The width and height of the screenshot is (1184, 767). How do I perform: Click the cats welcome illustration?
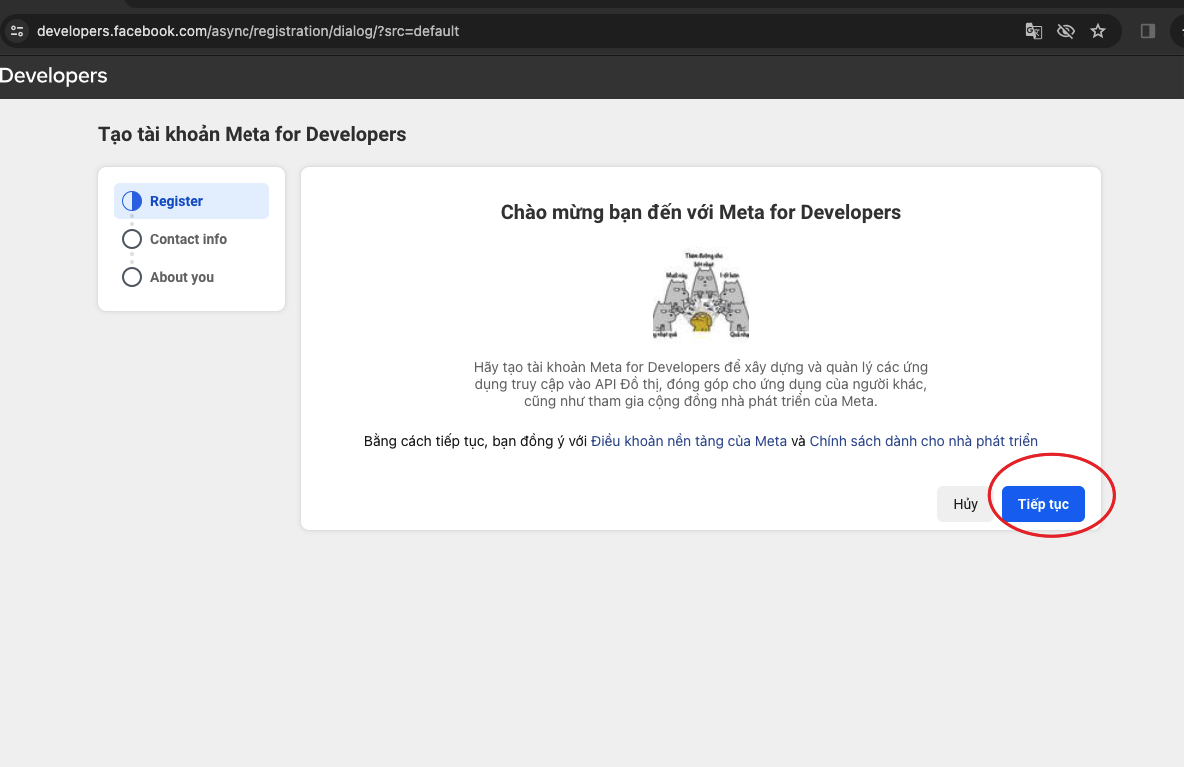701,295
